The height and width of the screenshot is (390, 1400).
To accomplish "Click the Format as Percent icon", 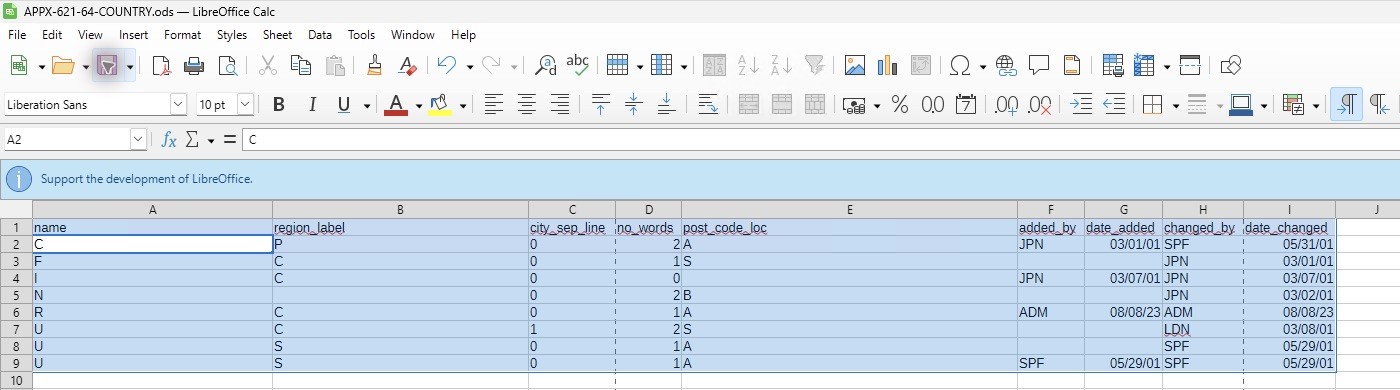I will coord(899,104).
